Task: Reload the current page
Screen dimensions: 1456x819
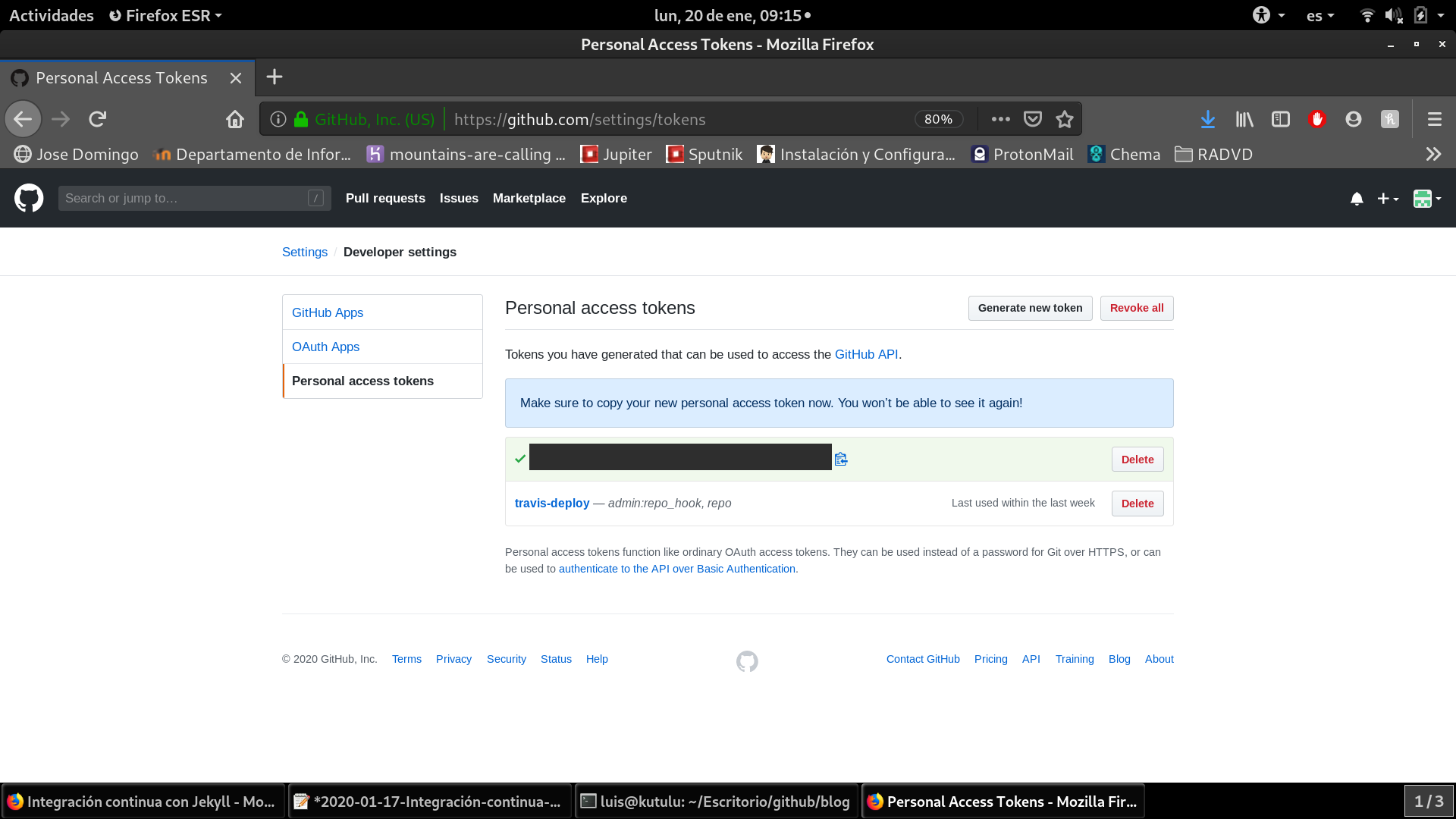Action: tap(97, 119)
